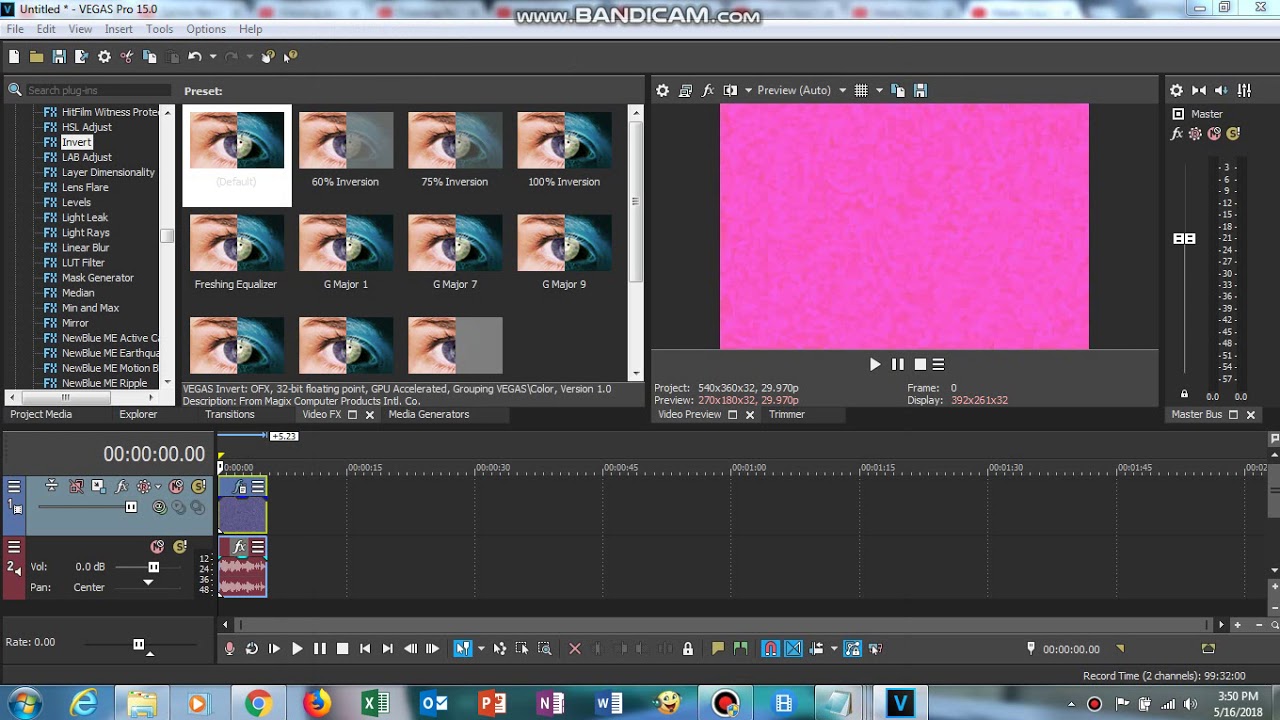This screenshot has width=1280, height=720.
Task: Mute video track 1
Action: tap(176, 486)
